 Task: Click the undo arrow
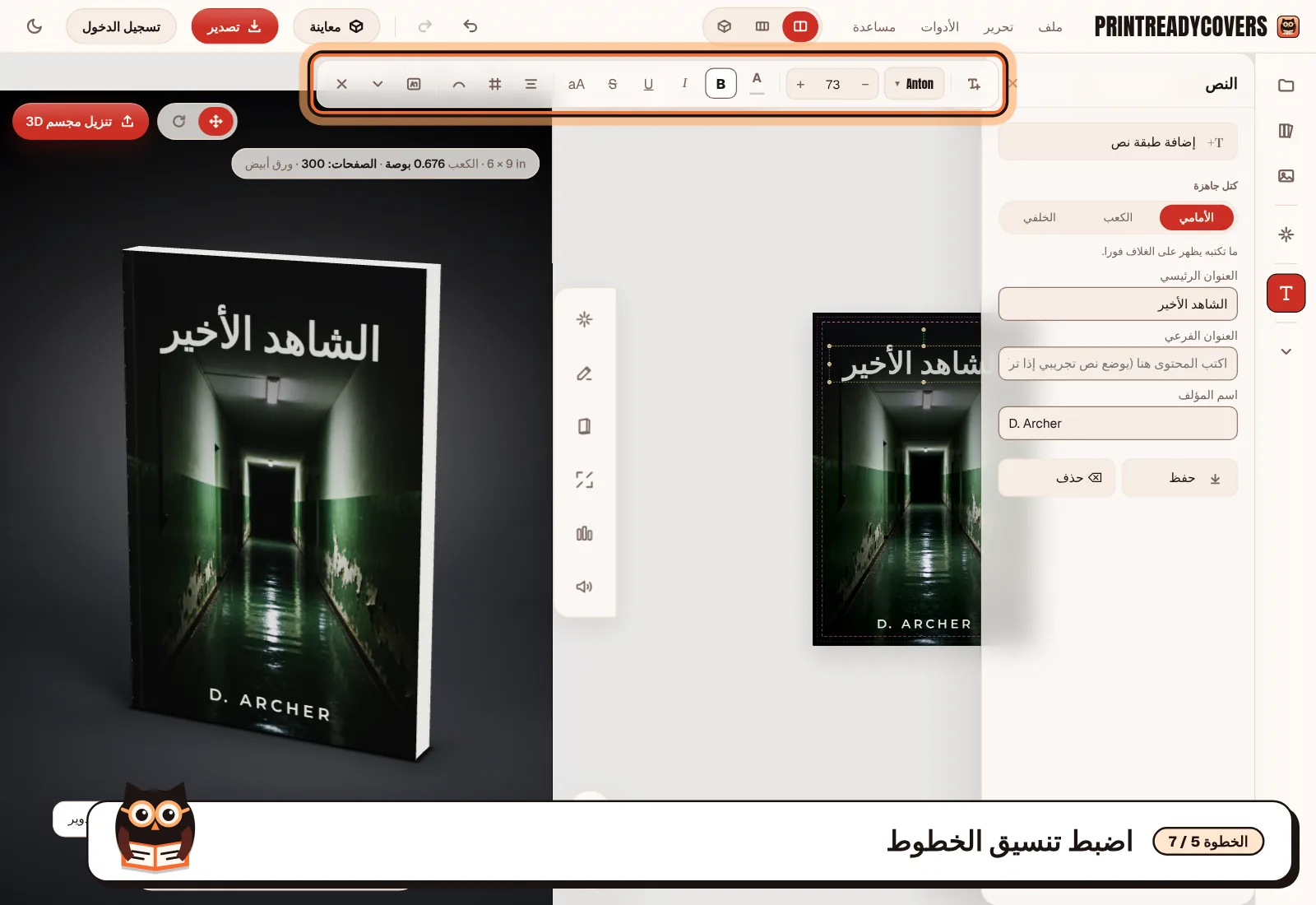point(470,26)
